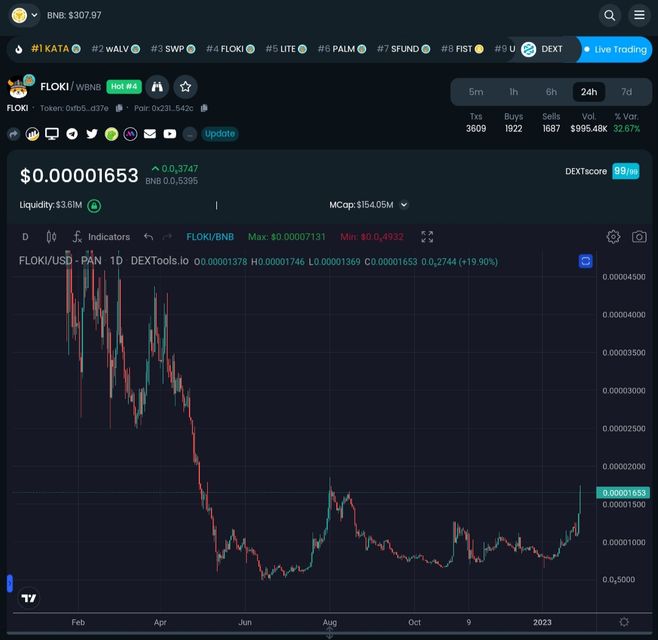Image resolution: width=658 pixels, height=640 pixels.
Task: Click the blue swap chart button
Action: point(585,261)
